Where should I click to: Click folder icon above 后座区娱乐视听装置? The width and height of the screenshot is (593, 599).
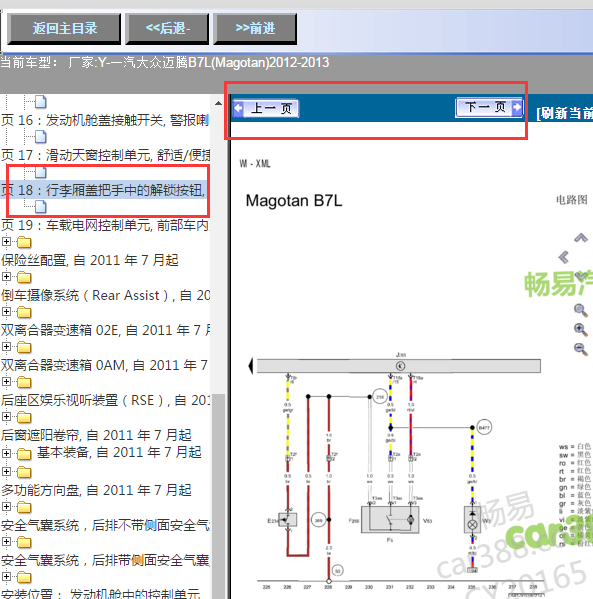24,382
